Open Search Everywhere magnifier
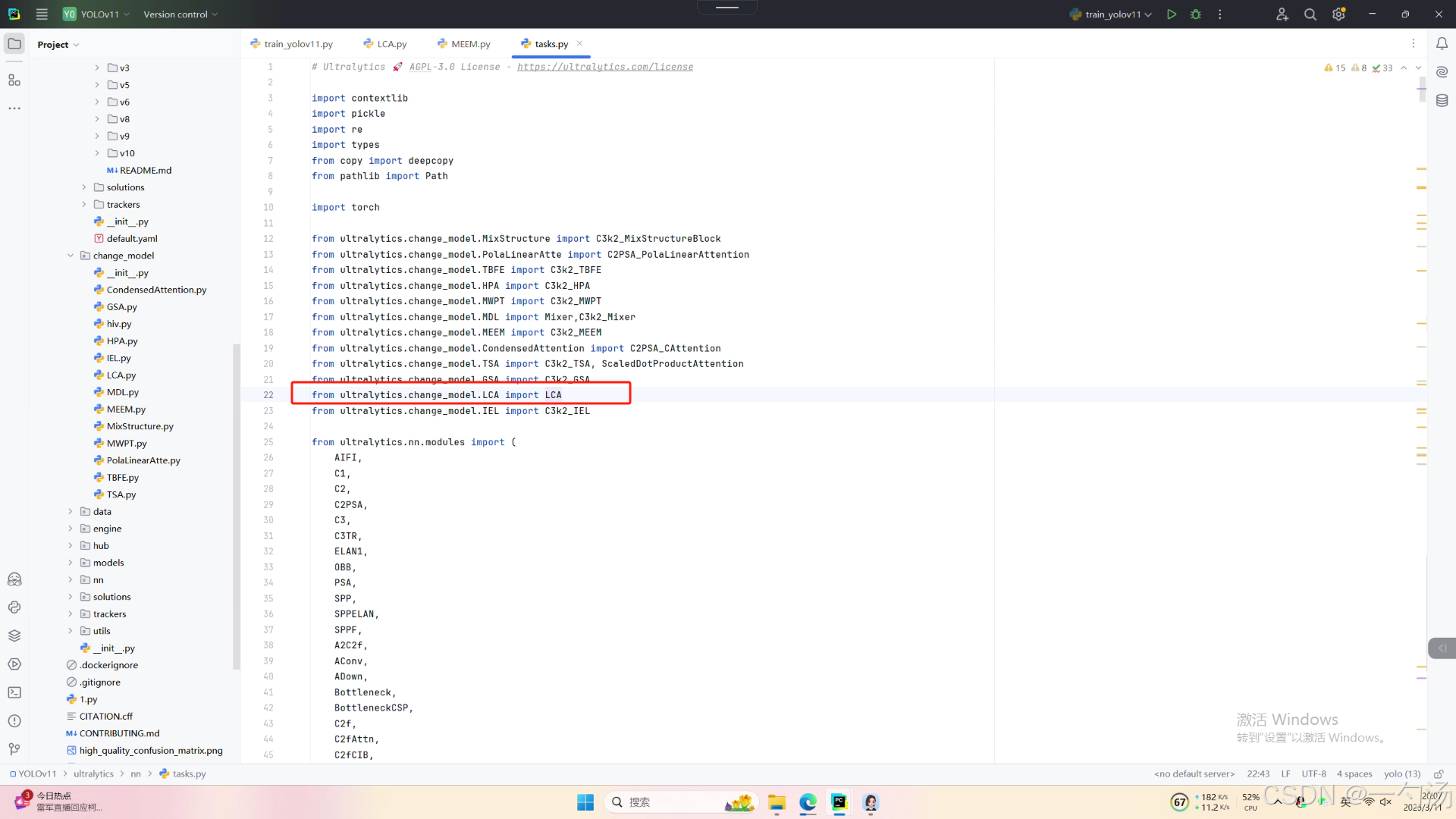Viewport: 1456px width, 819px height. [1310, 14]
